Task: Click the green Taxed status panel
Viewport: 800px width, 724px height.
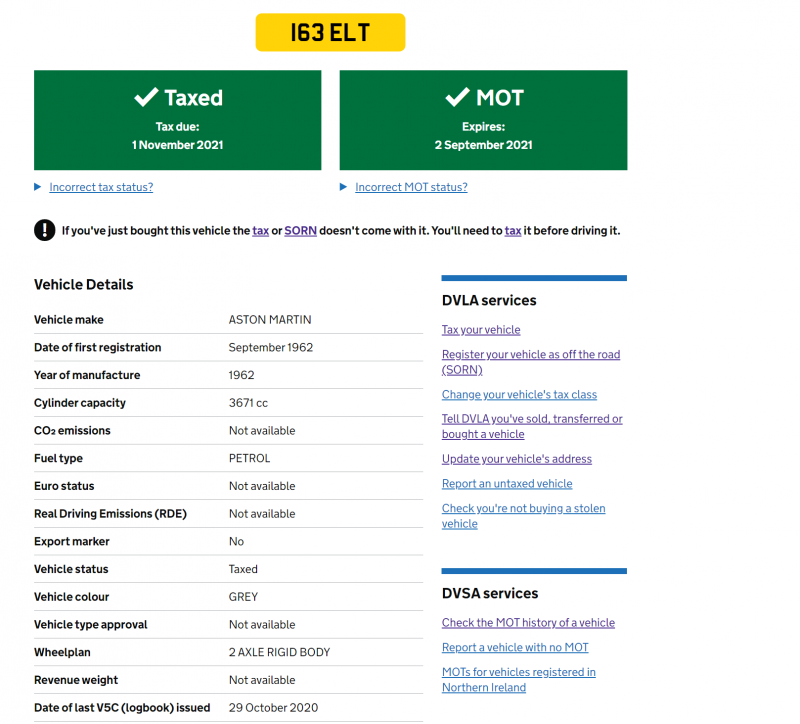Action: tap(178, 120)
